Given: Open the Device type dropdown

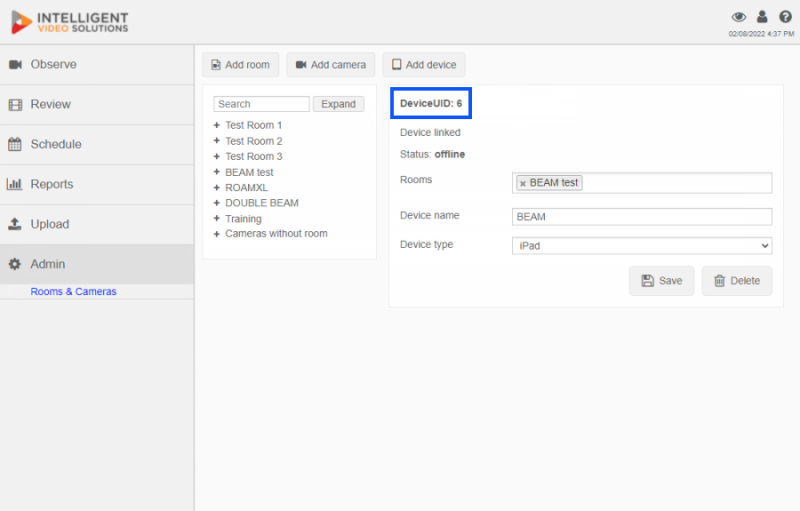Looking at the screenshot, I should 642,246.
